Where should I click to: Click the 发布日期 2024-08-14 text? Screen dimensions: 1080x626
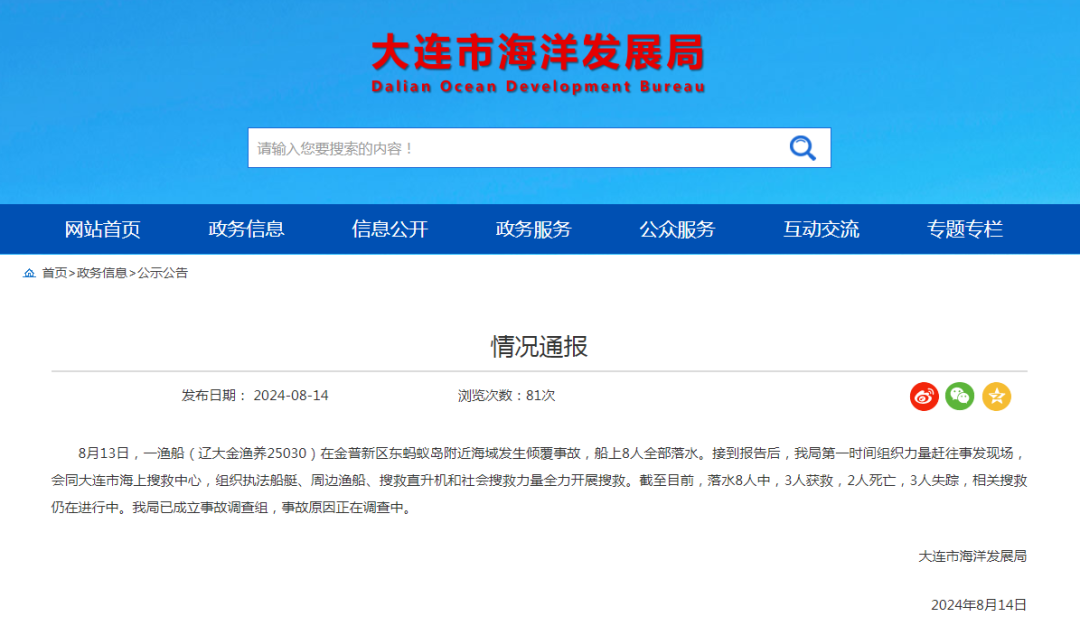(255, 396)
